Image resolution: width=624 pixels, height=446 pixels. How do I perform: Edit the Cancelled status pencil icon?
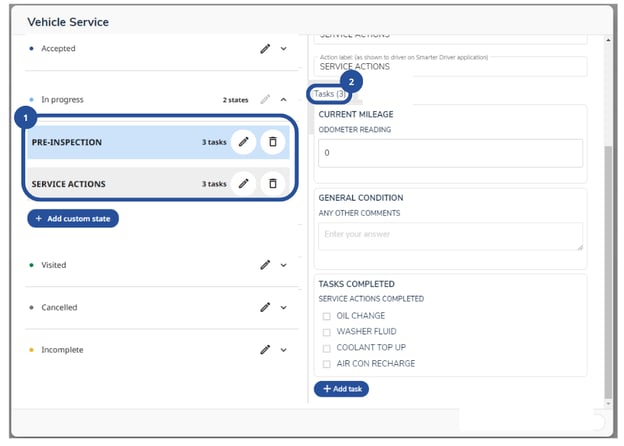265,308
